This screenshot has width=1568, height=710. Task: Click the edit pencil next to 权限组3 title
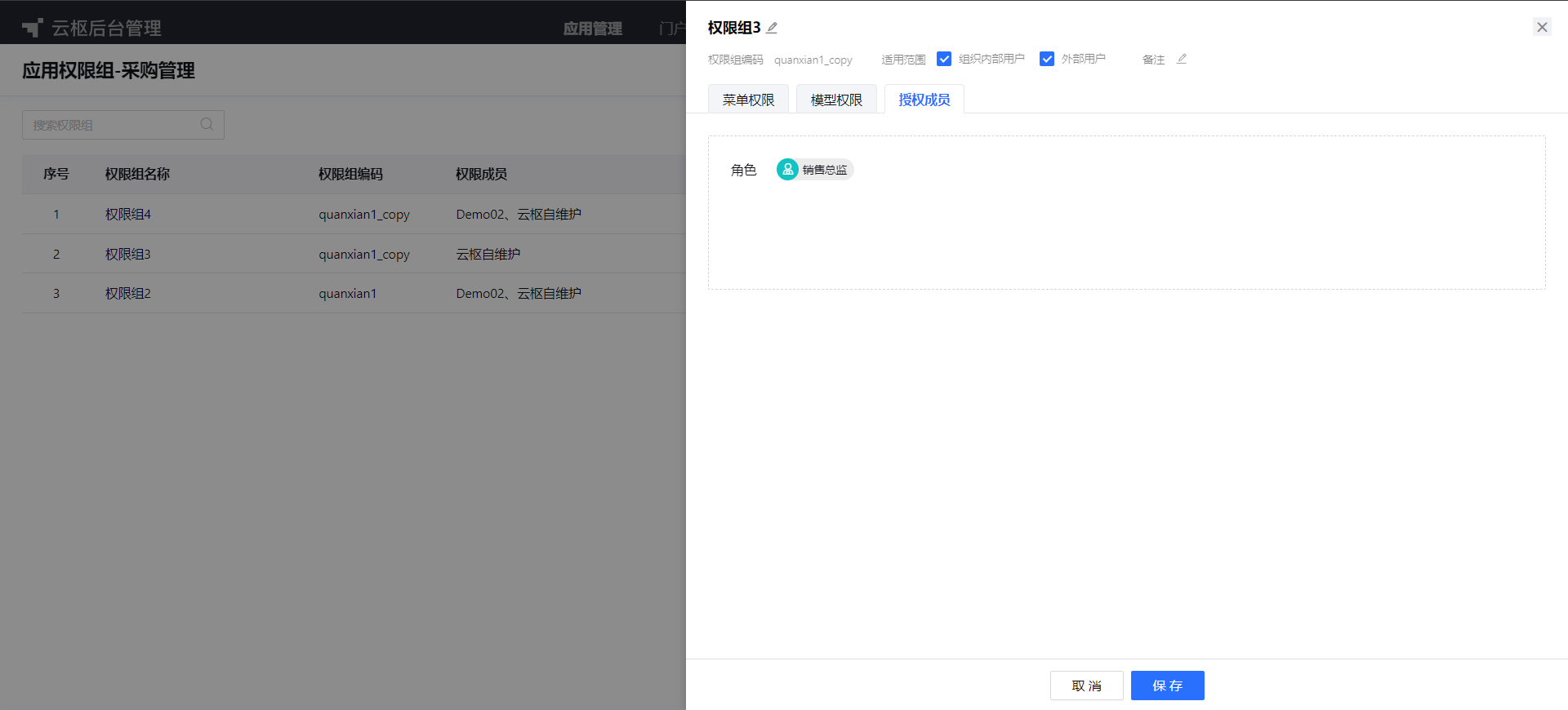pos(772,28)
